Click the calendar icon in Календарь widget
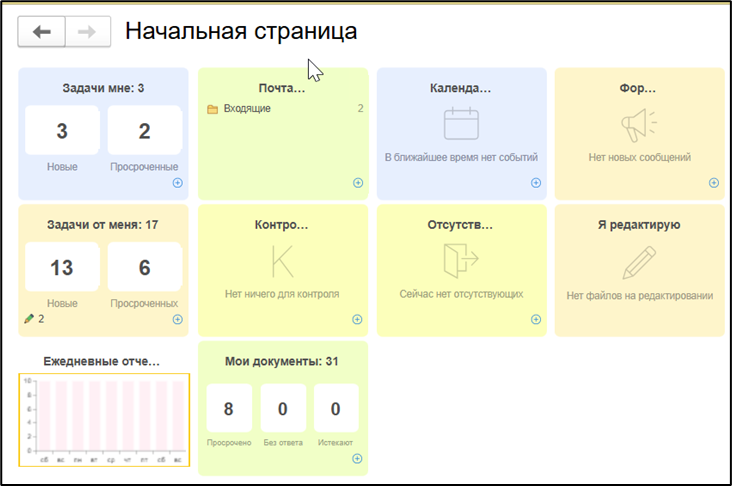Viewport: 732px width, 486px height. [x=461, y=123]
